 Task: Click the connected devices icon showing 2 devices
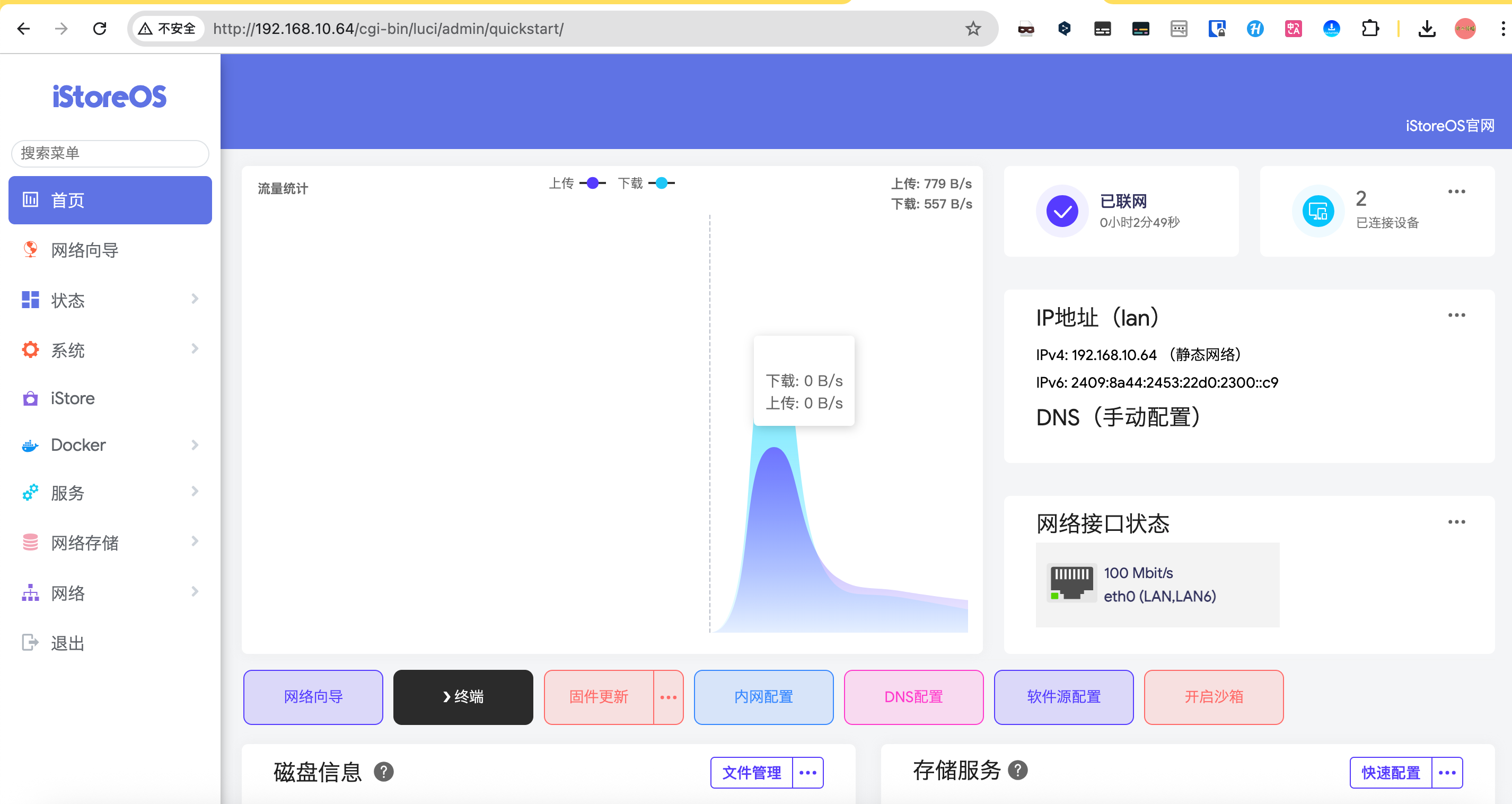click(x=1318, y=211)
